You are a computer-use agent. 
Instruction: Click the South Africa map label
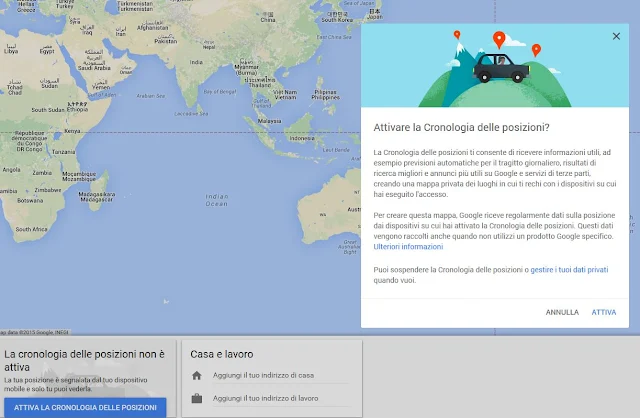[31, 229]
